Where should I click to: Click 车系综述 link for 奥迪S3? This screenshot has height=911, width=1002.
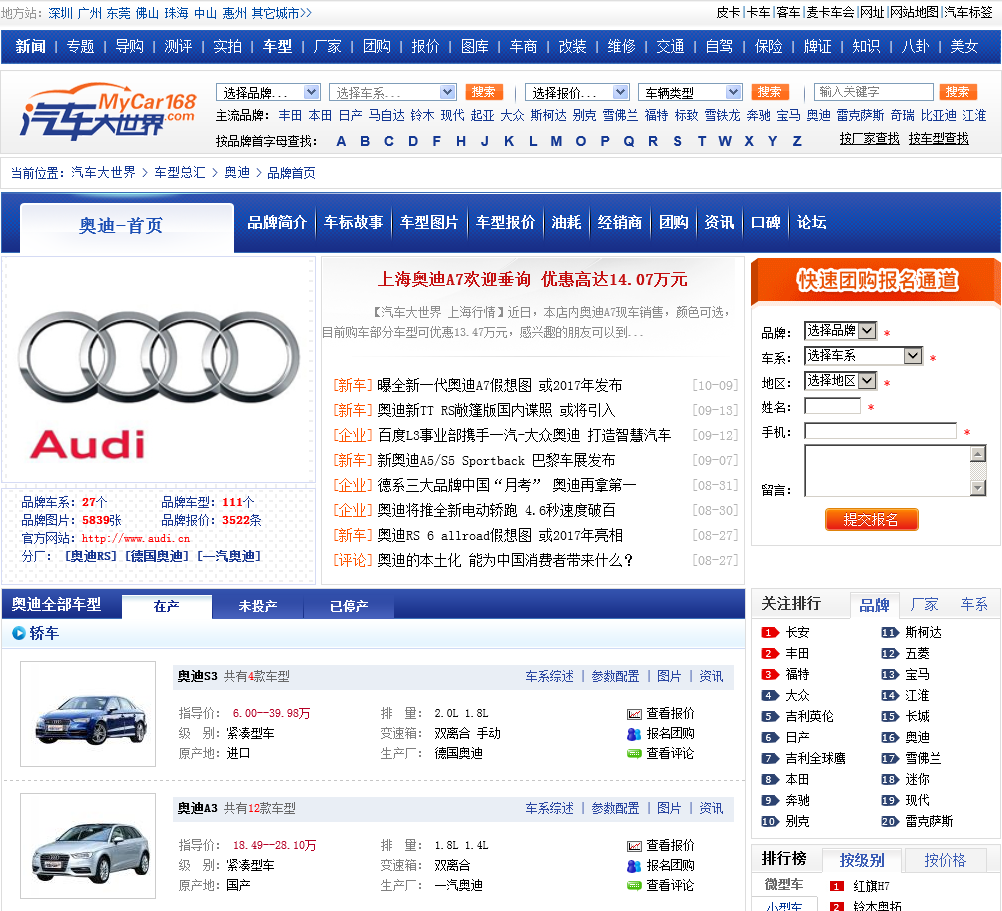point(549,677)
